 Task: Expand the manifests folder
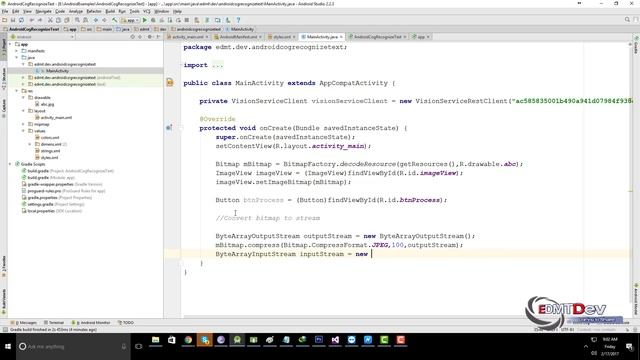pyautogui.click(x=17, y=51)
